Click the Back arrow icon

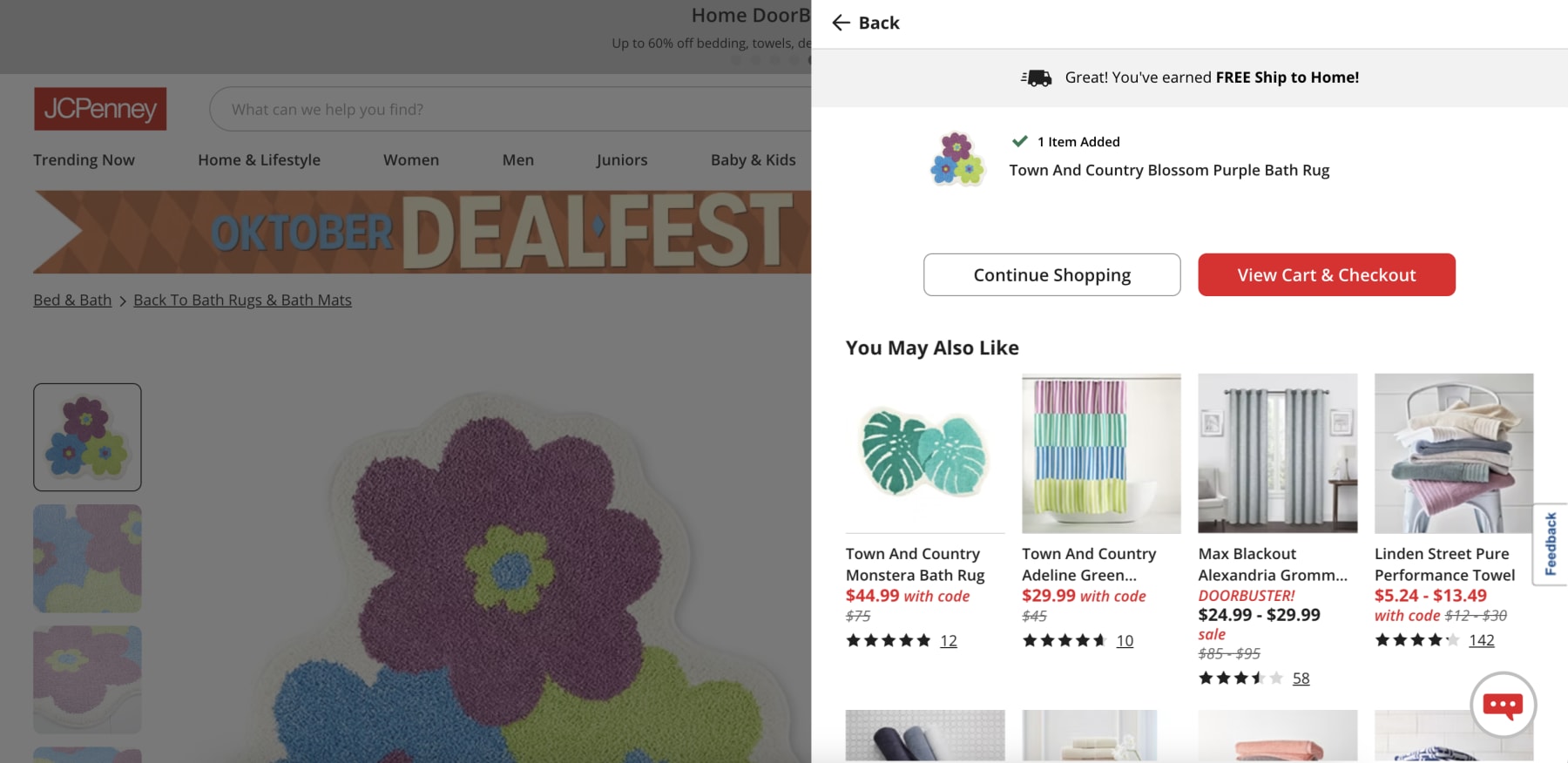click(x=841, y=23)
